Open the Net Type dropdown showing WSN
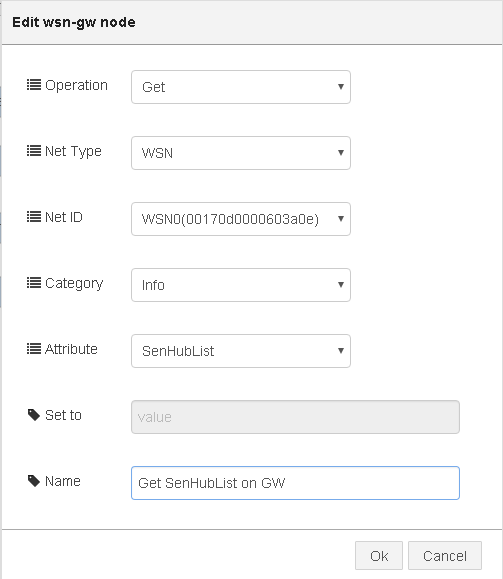The height and width of the screenshot is (579, 503). 241,153
